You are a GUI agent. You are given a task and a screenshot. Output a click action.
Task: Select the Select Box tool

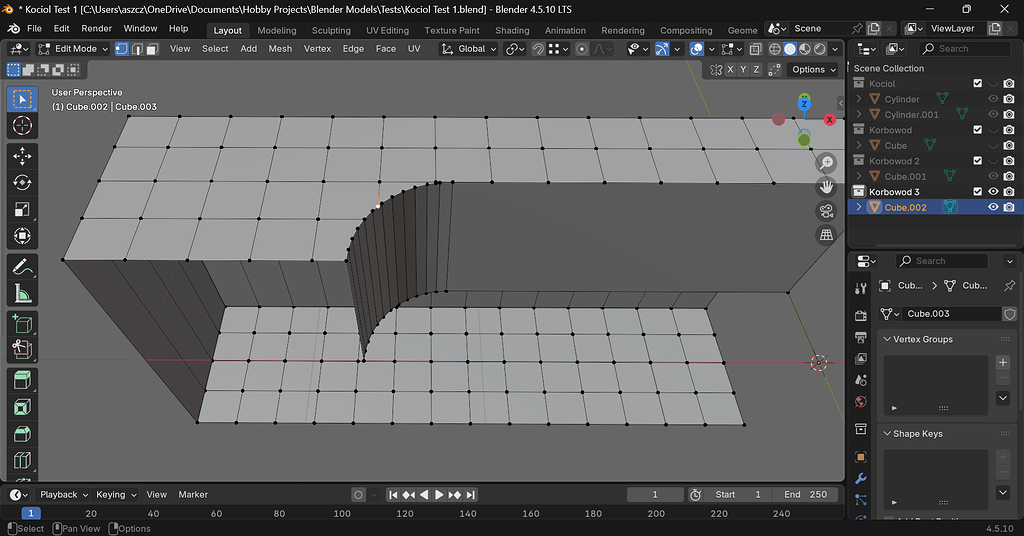coord(22,99)
